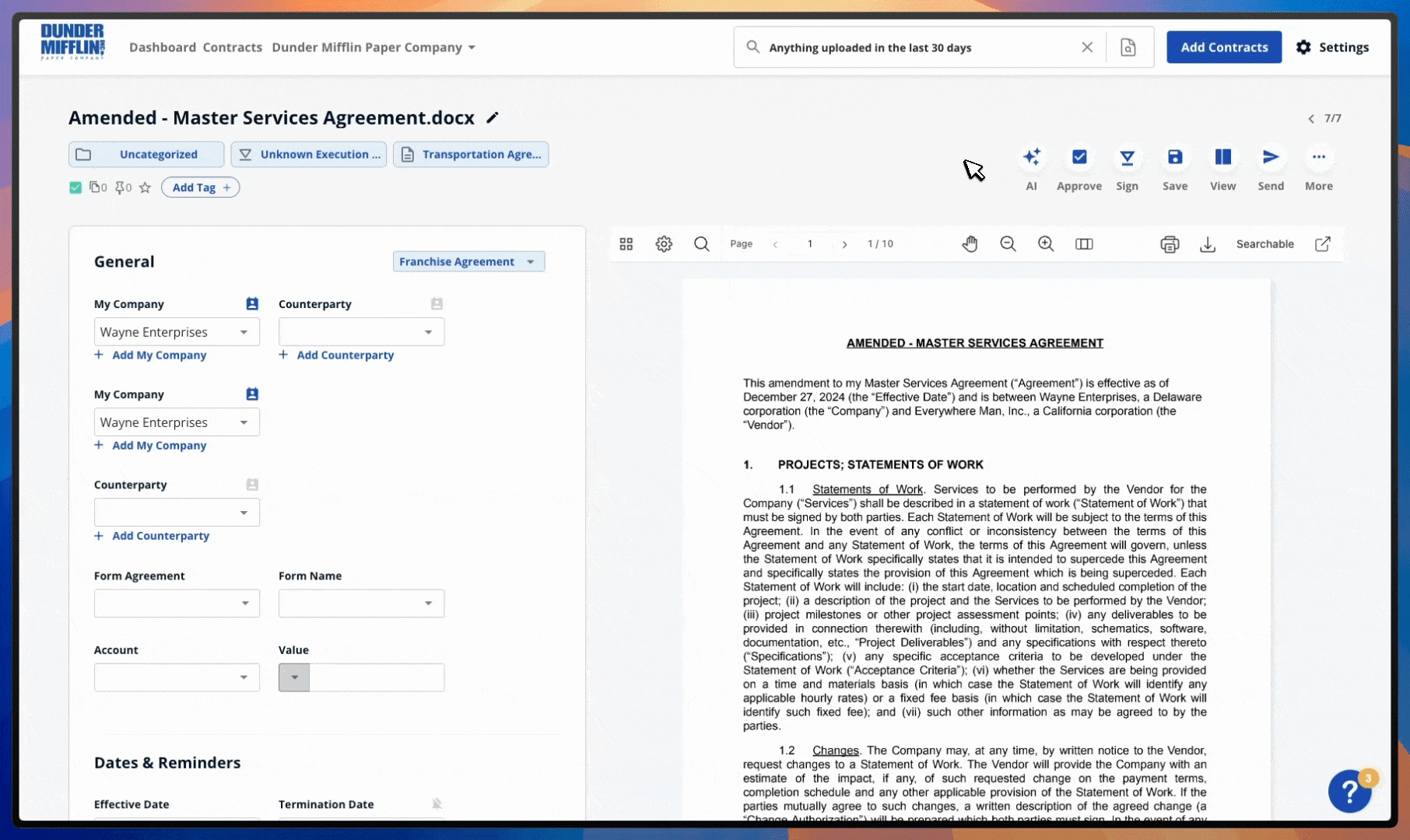
Task: Click the search field with 'Anything uploaded in the last 30 days'
Action: tap(918, 47)
